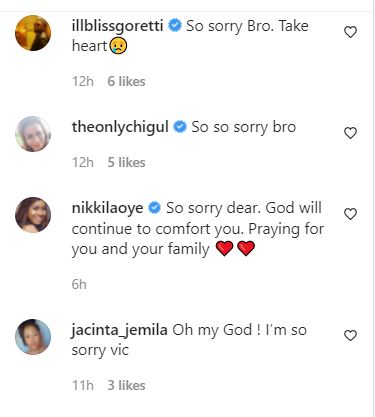Visit nikkilaoye username link
This screenshot has width=375, height=417.
[x=107, y=209]
